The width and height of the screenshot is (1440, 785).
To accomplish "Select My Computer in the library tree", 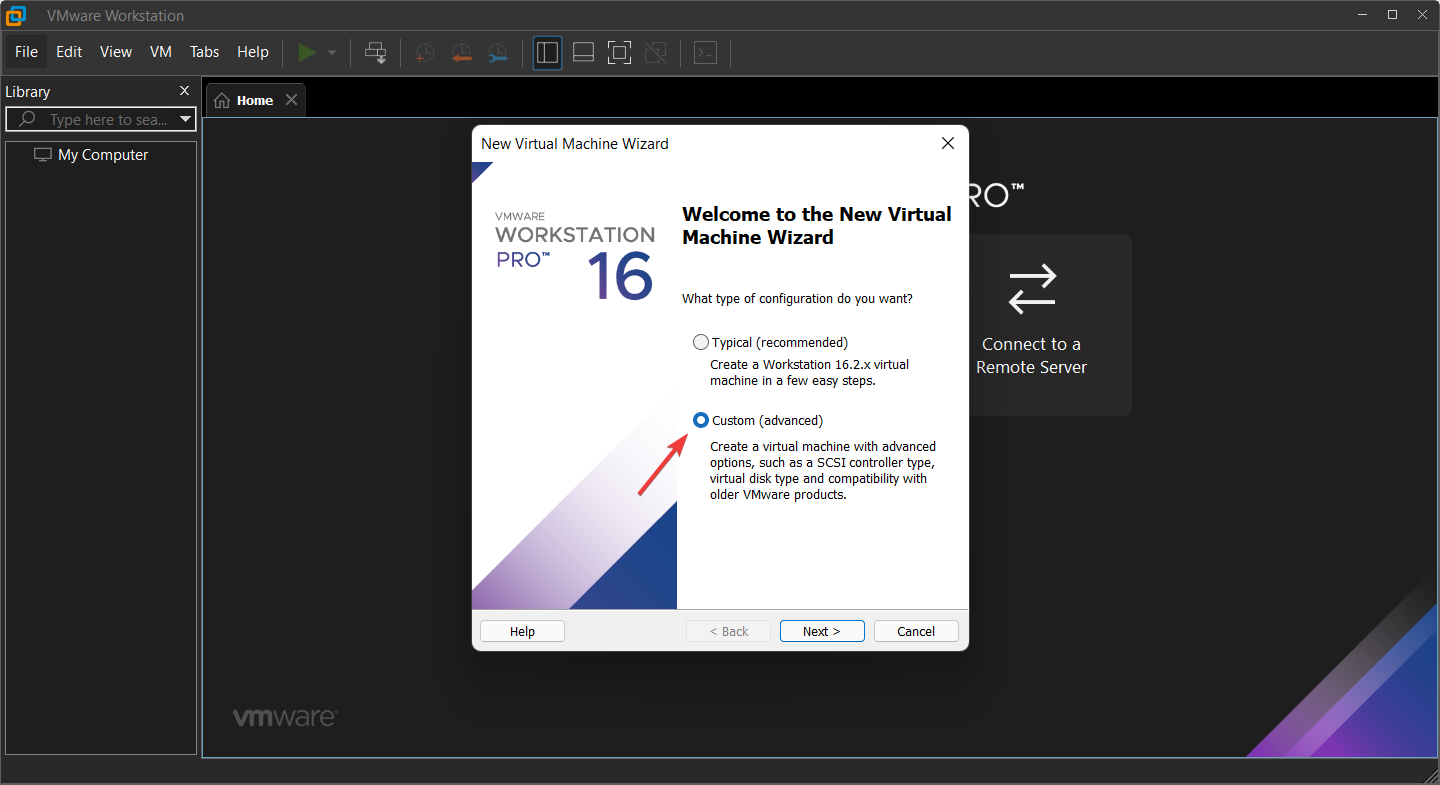I will tap(91, 155).
